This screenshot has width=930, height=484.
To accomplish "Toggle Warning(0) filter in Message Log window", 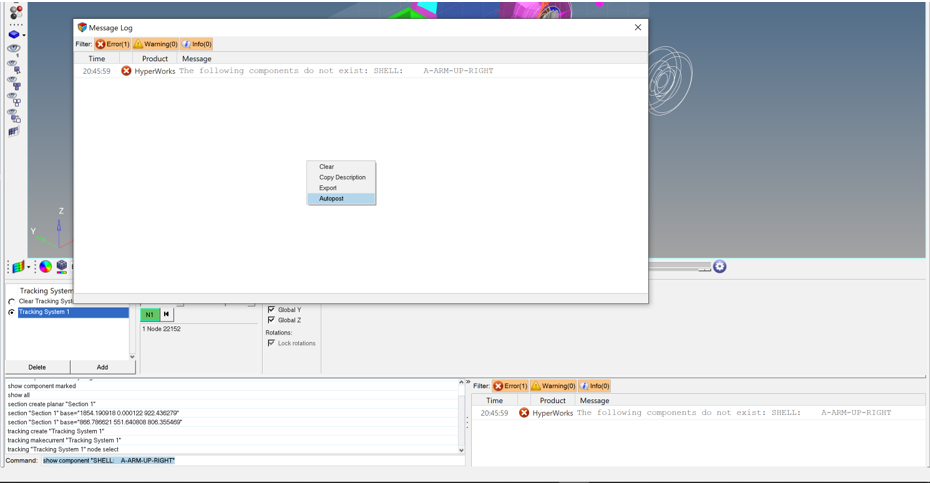I will point(155,44).
